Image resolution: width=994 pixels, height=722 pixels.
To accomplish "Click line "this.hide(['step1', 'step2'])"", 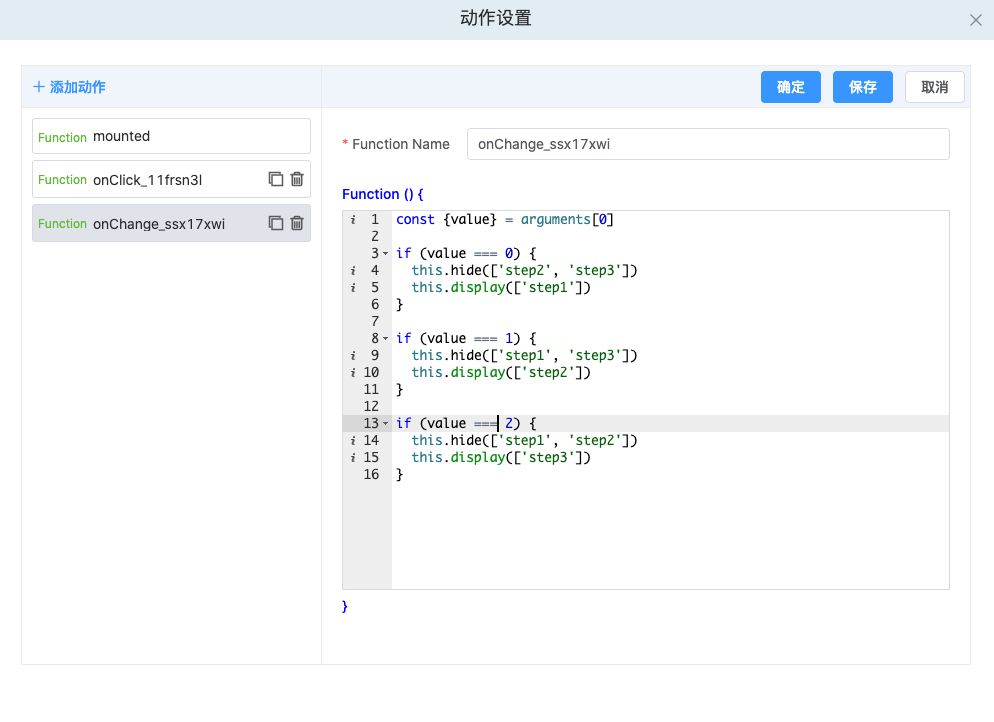I will [524, 441].
